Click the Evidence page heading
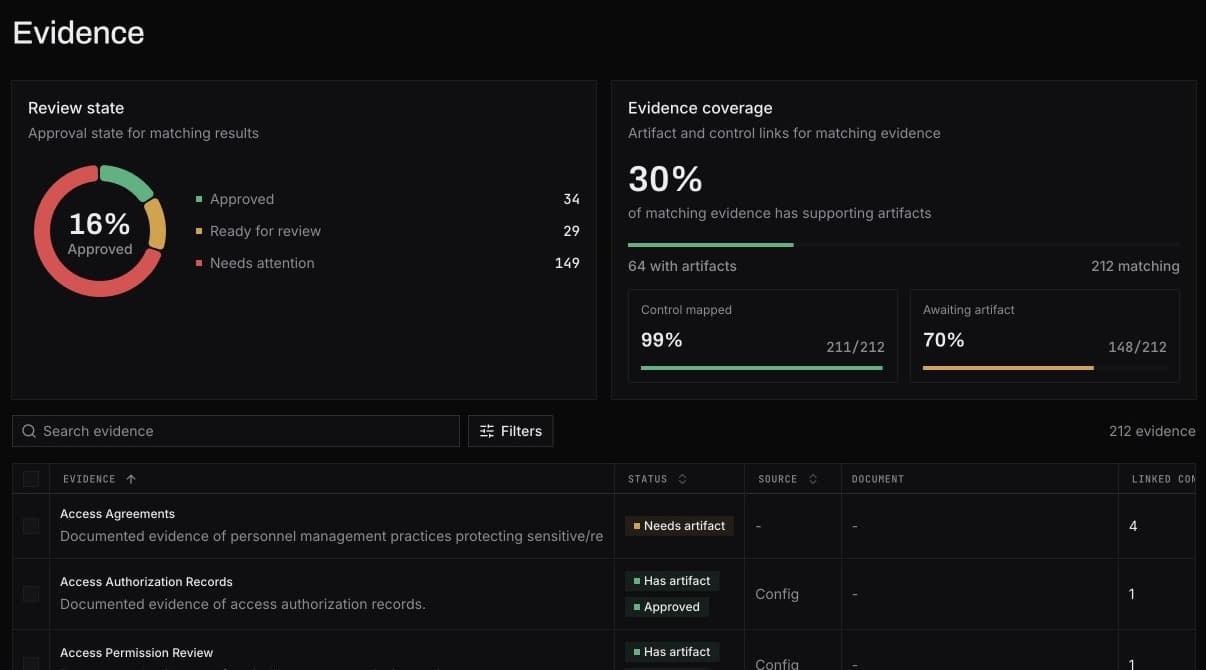This screenshot has width=1206, height=670. (x=78, y=33)
